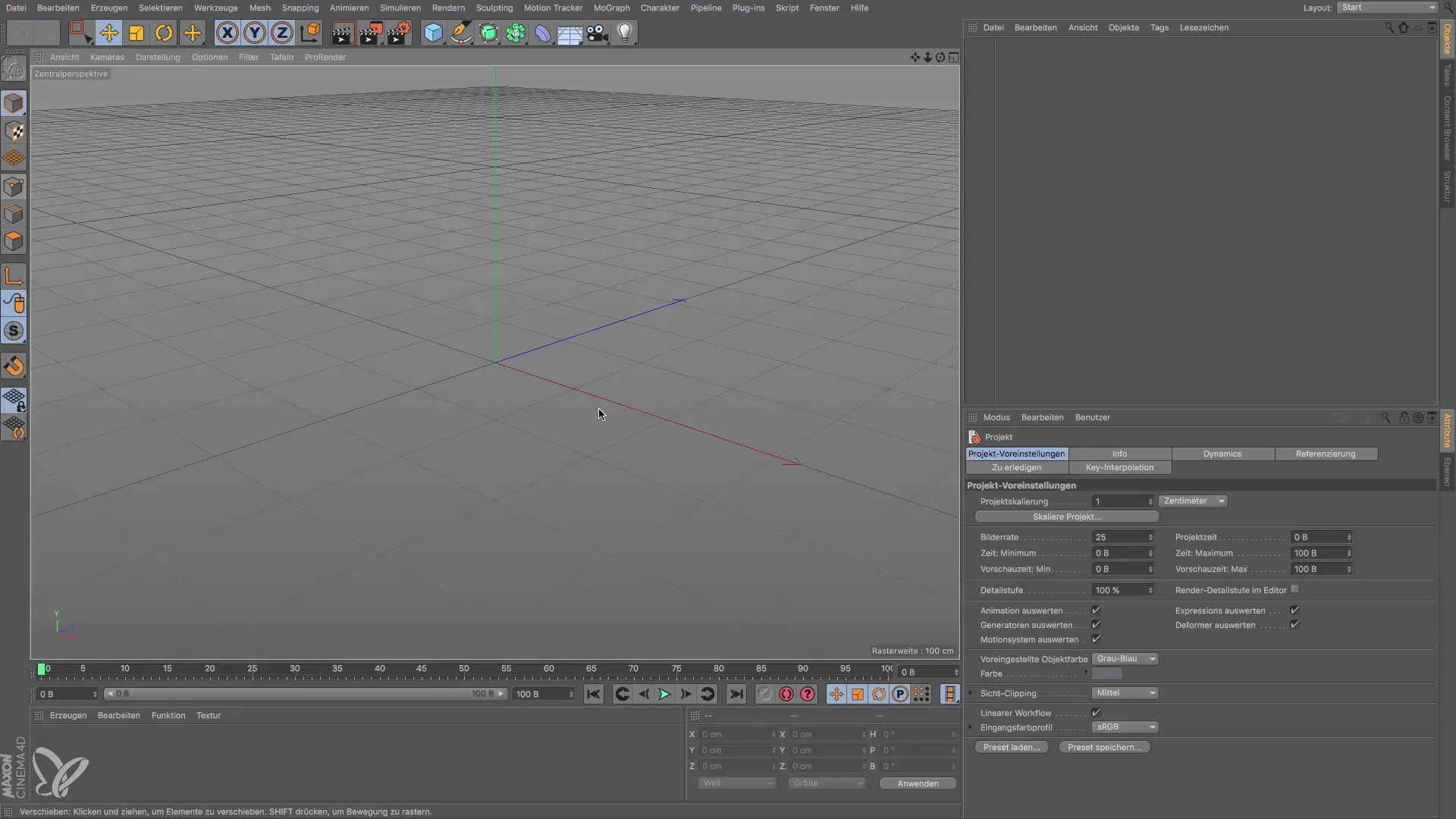1456x819 pixels.
Task: Enable Render-Detailstufe im Editor checkbox
Action: [1294, 589]
